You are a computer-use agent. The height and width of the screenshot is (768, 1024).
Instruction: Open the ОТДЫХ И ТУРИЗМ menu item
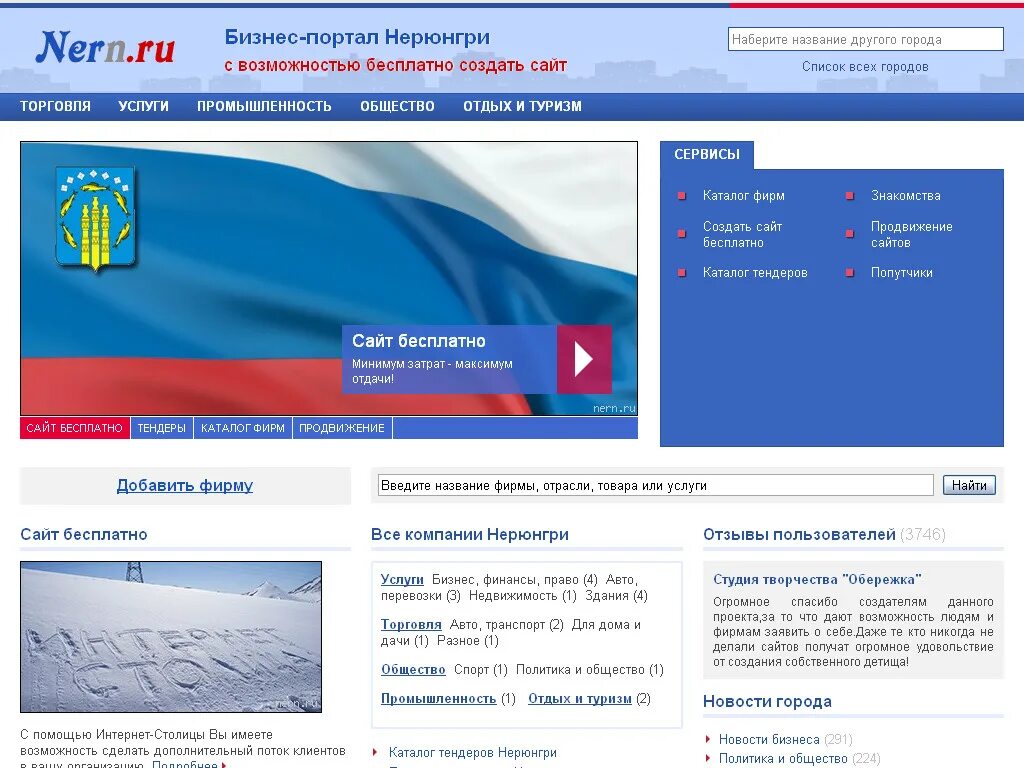(x=522, y=106)
